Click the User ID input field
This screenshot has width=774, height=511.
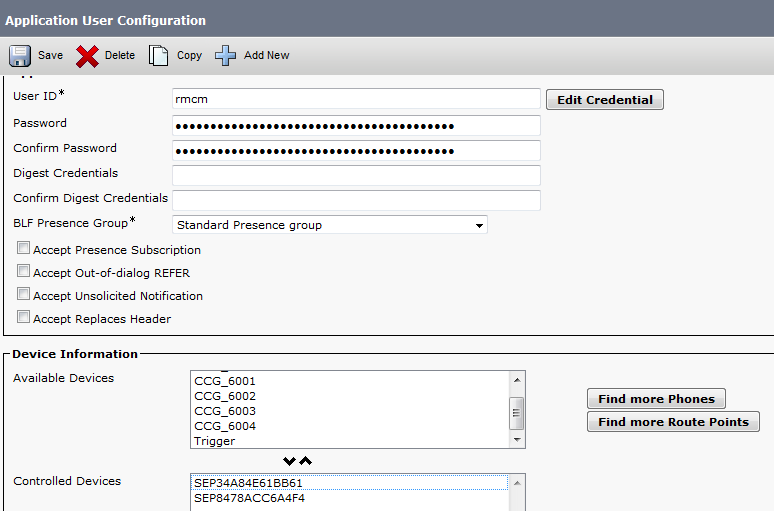[x=356, y=99]
